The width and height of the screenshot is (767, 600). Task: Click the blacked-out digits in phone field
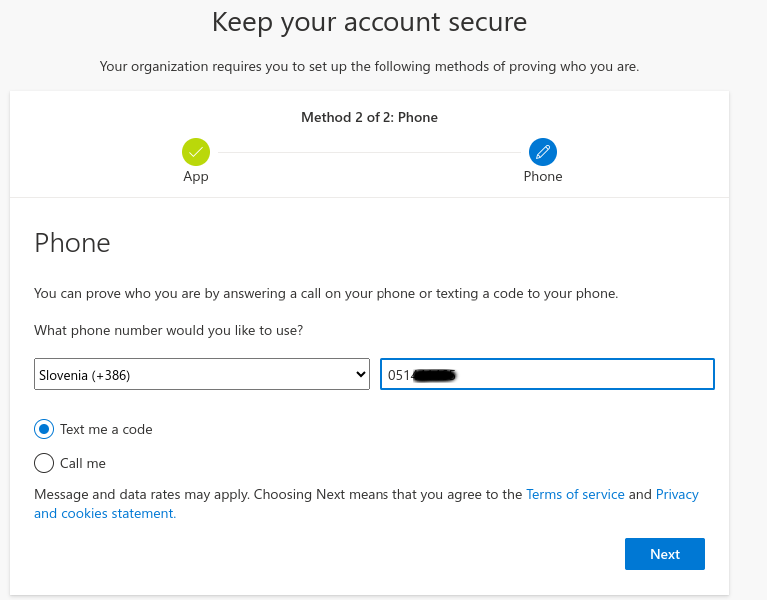coord(434,375)
